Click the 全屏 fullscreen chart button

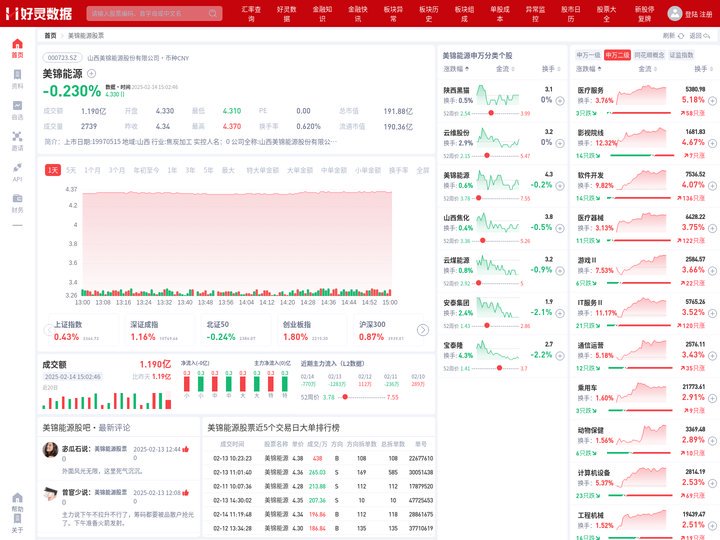tap(422, 170)
